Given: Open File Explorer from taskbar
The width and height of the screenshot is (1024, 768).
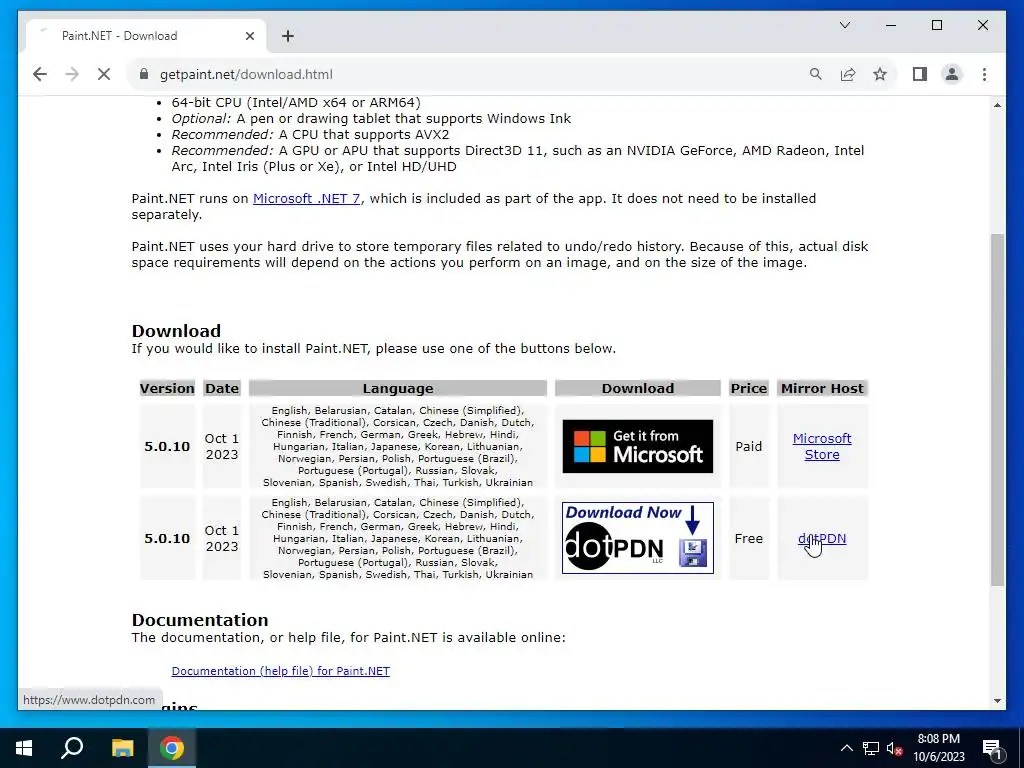Looking at the screenshot, I should click(122, 748).
